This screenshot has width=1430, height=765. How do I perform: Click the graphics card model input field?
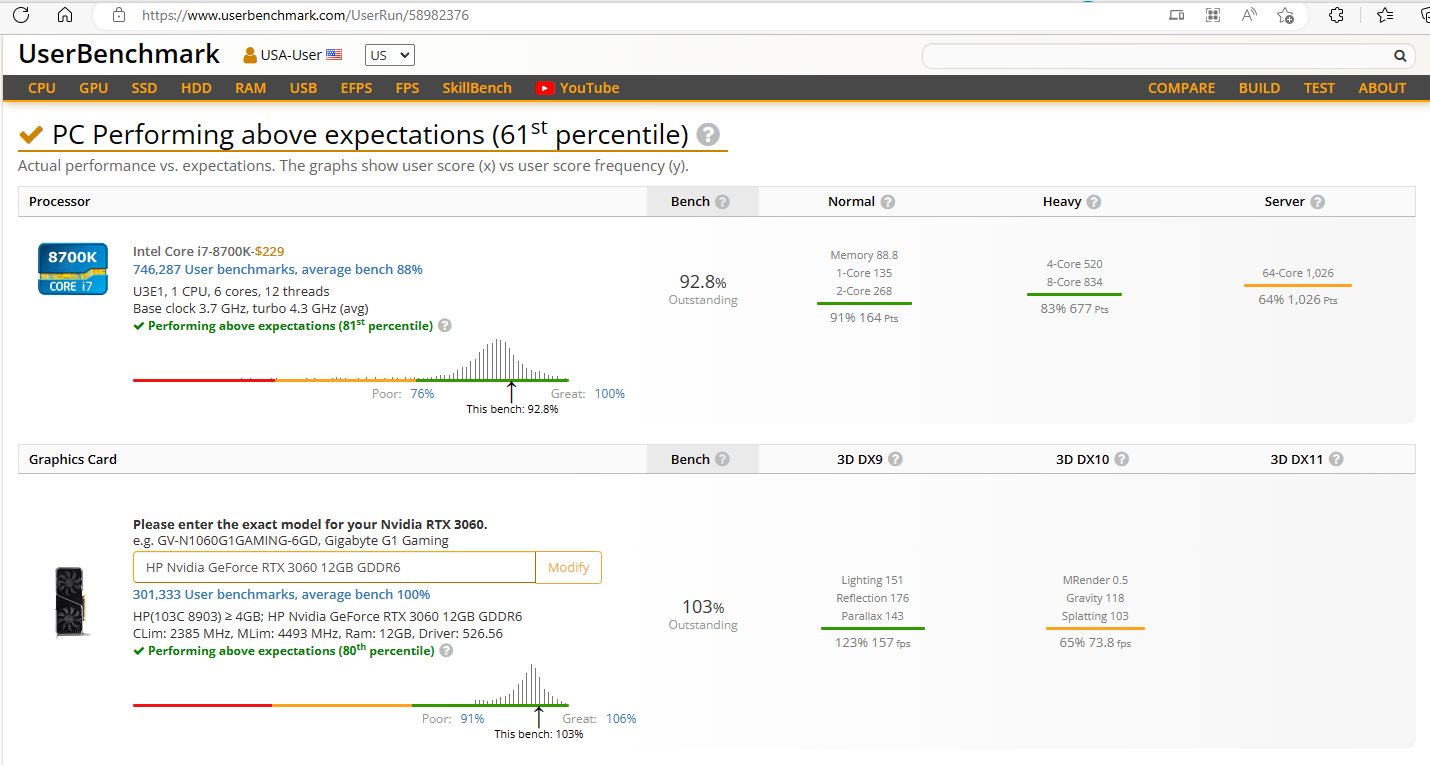tap(334, 567)
